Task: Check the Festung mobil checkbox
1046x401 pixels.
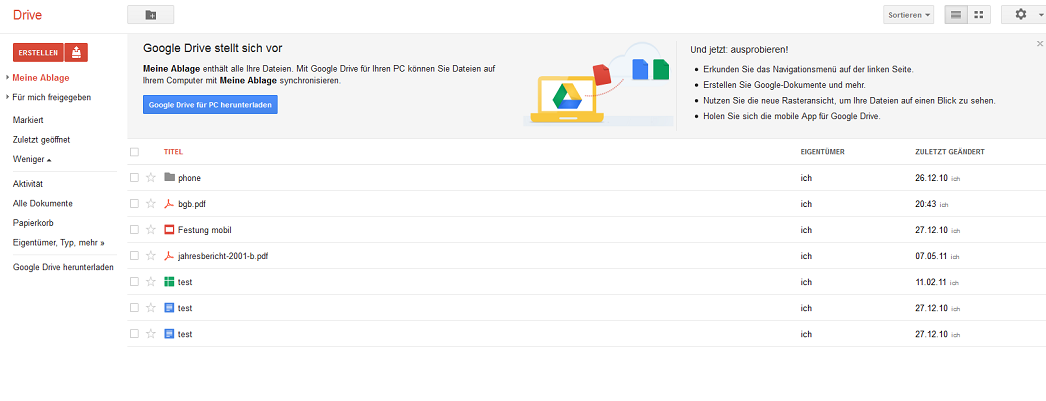Action: (x=135, y=230)
